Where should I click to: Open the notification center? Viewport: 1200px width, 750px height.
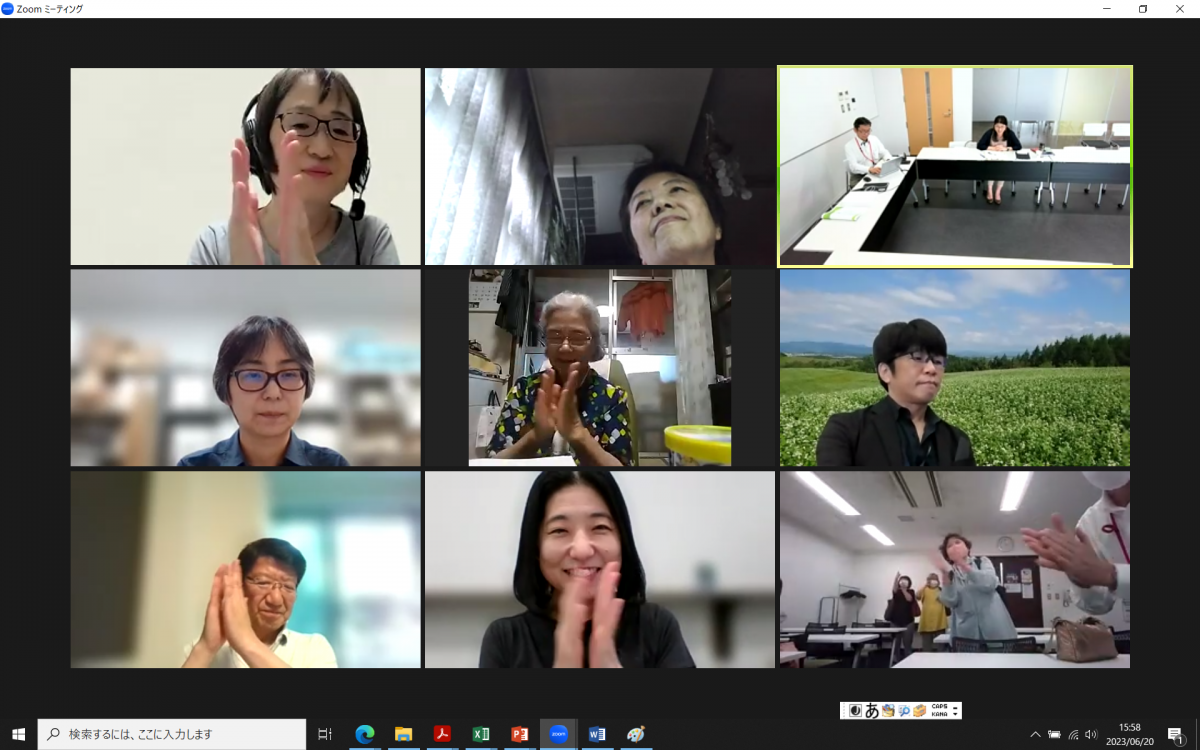(1176, 735)
